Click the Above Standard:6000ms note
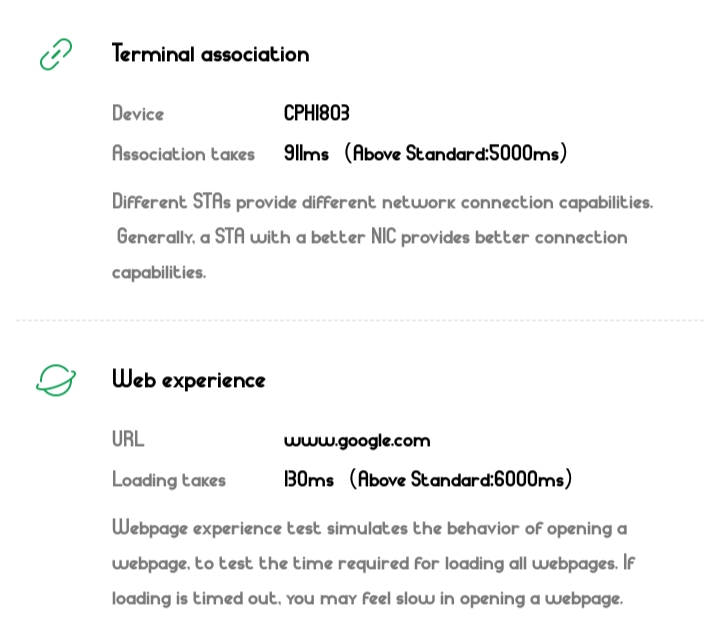The width and height of the screenshot is (719, 628). click(x=461, y=480)
